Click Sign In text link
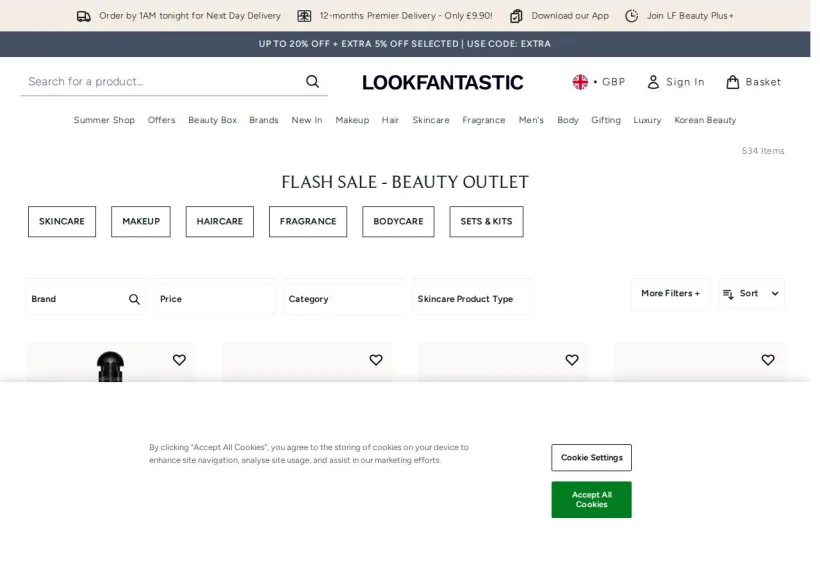The height and width of the screenshot is (577, 820). [686, 82]
